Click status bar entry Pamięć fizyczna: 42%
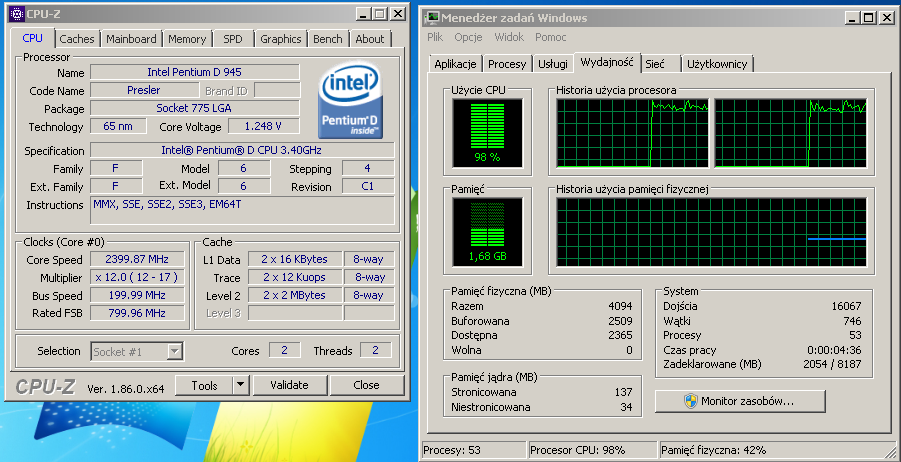Screen dimensions: 901x462 pyautogui.click(x=775, y=451)
